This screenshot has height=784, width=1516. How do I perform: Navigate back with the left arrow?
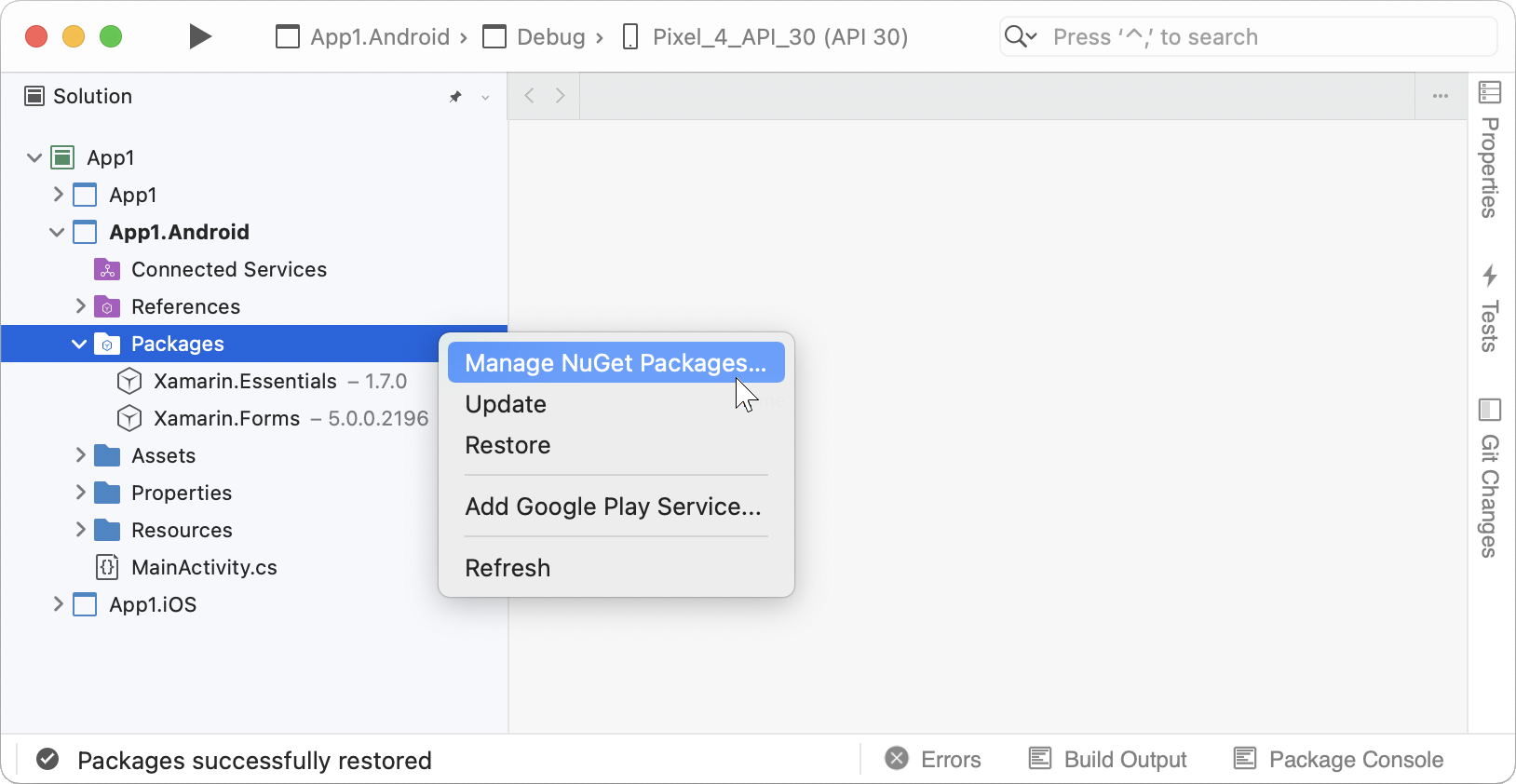[529, 96]
